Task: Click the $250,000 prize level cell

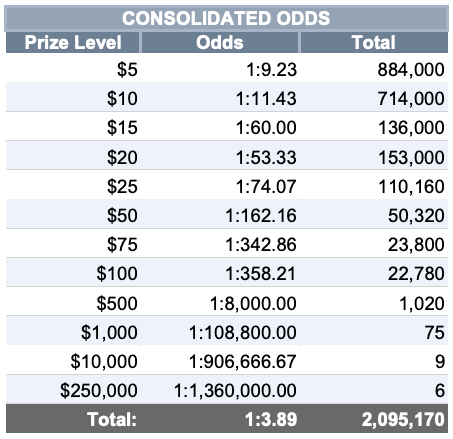Action: [x=73, y=390]
